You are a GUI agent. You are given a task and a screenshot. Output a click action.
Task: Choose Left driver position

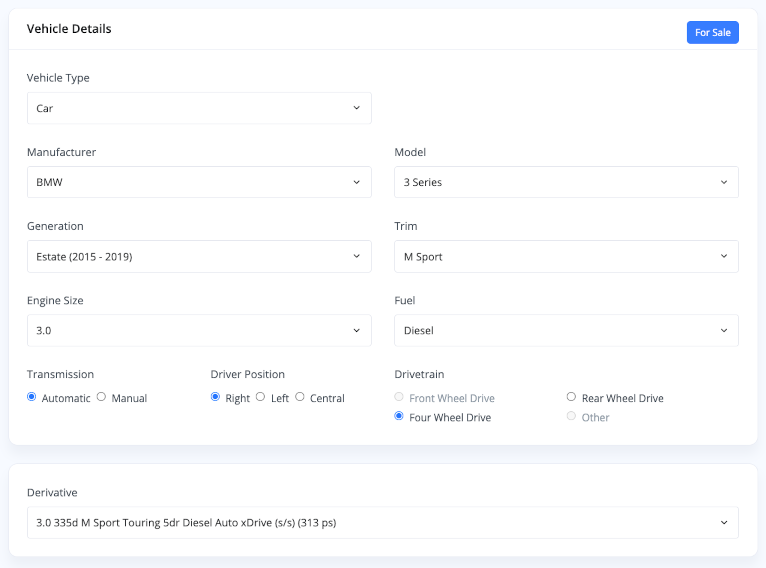pos(260,397)
